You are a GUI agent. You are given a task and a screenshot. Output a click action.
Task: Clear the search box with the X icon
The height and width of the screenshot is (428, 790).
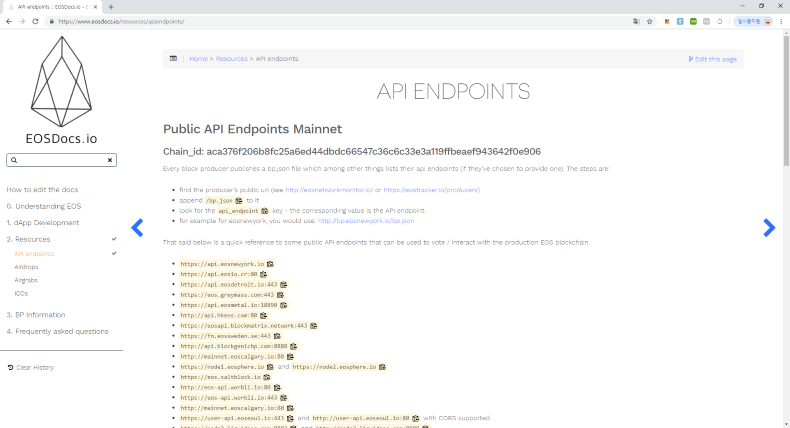[x=110, y=160]
